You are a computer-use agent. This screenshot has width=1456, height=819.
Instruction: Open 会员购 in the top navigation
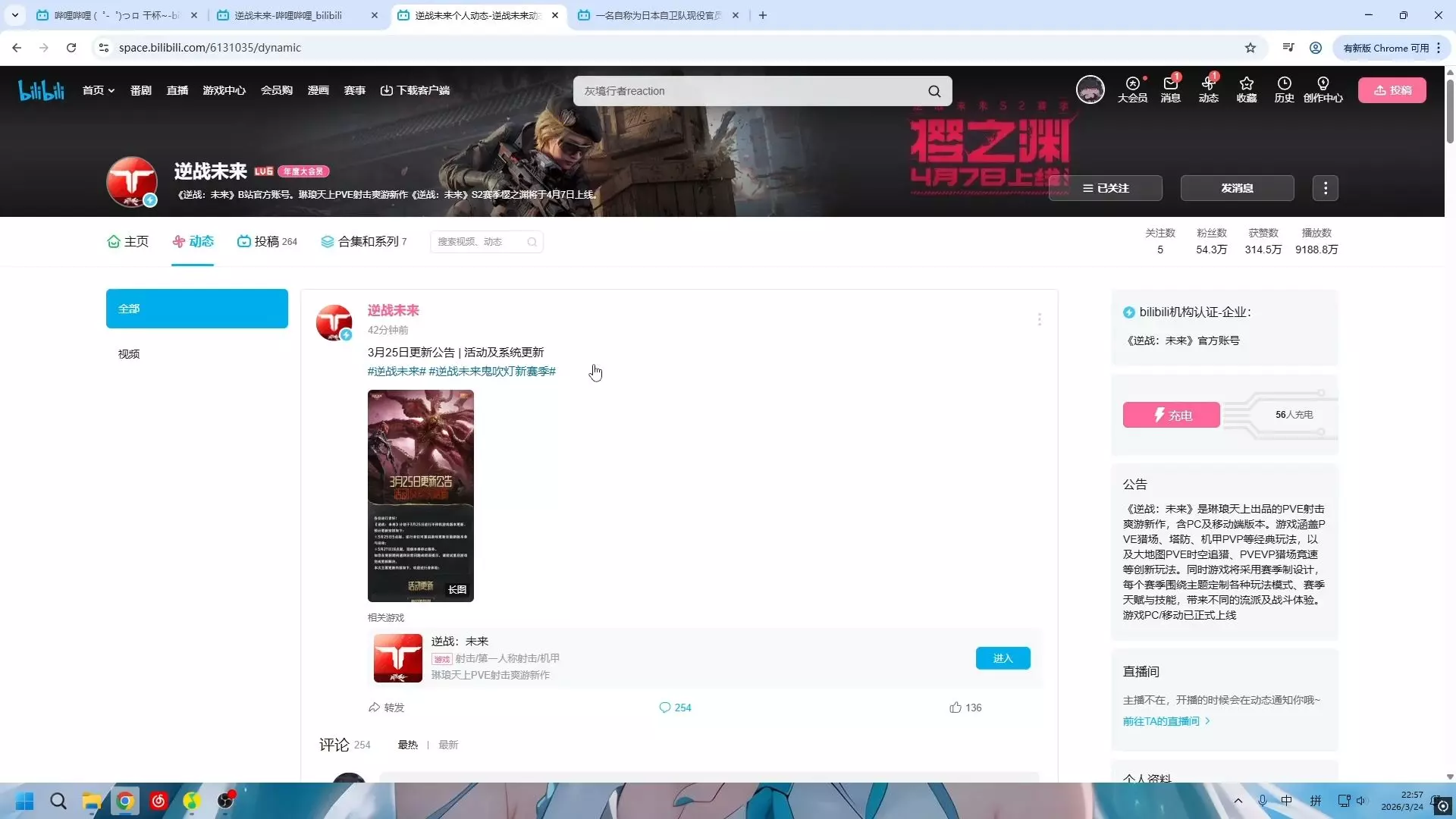(x=277, y=91)
